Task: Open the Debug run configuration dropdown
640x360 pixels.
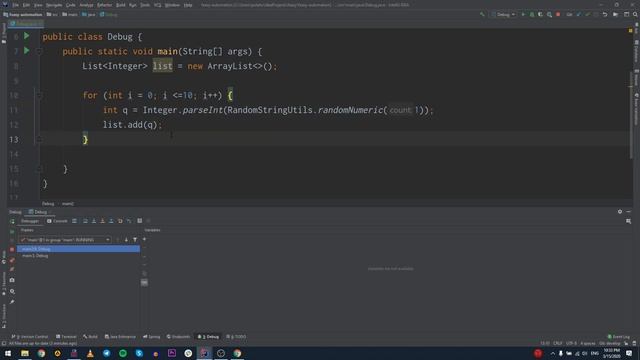Action: (x=503, y=14)
